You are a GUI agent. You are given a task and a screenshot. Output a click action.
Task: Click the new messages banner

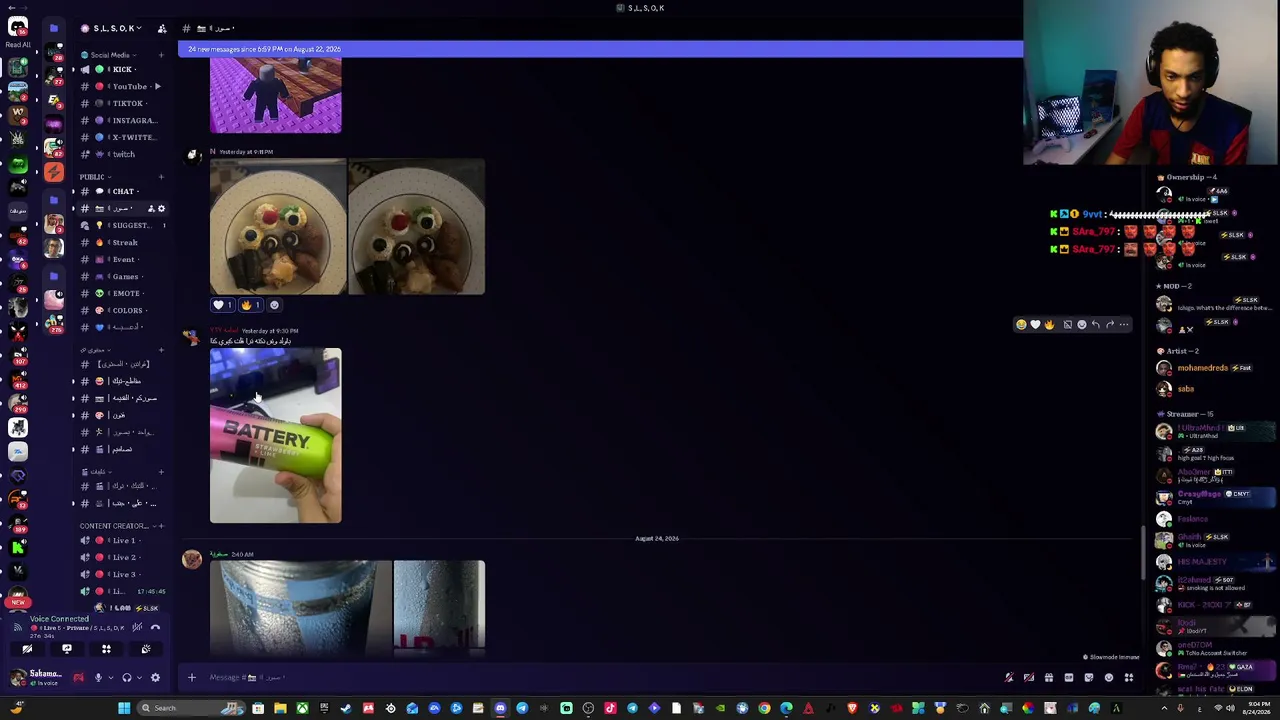click(600, 49)
